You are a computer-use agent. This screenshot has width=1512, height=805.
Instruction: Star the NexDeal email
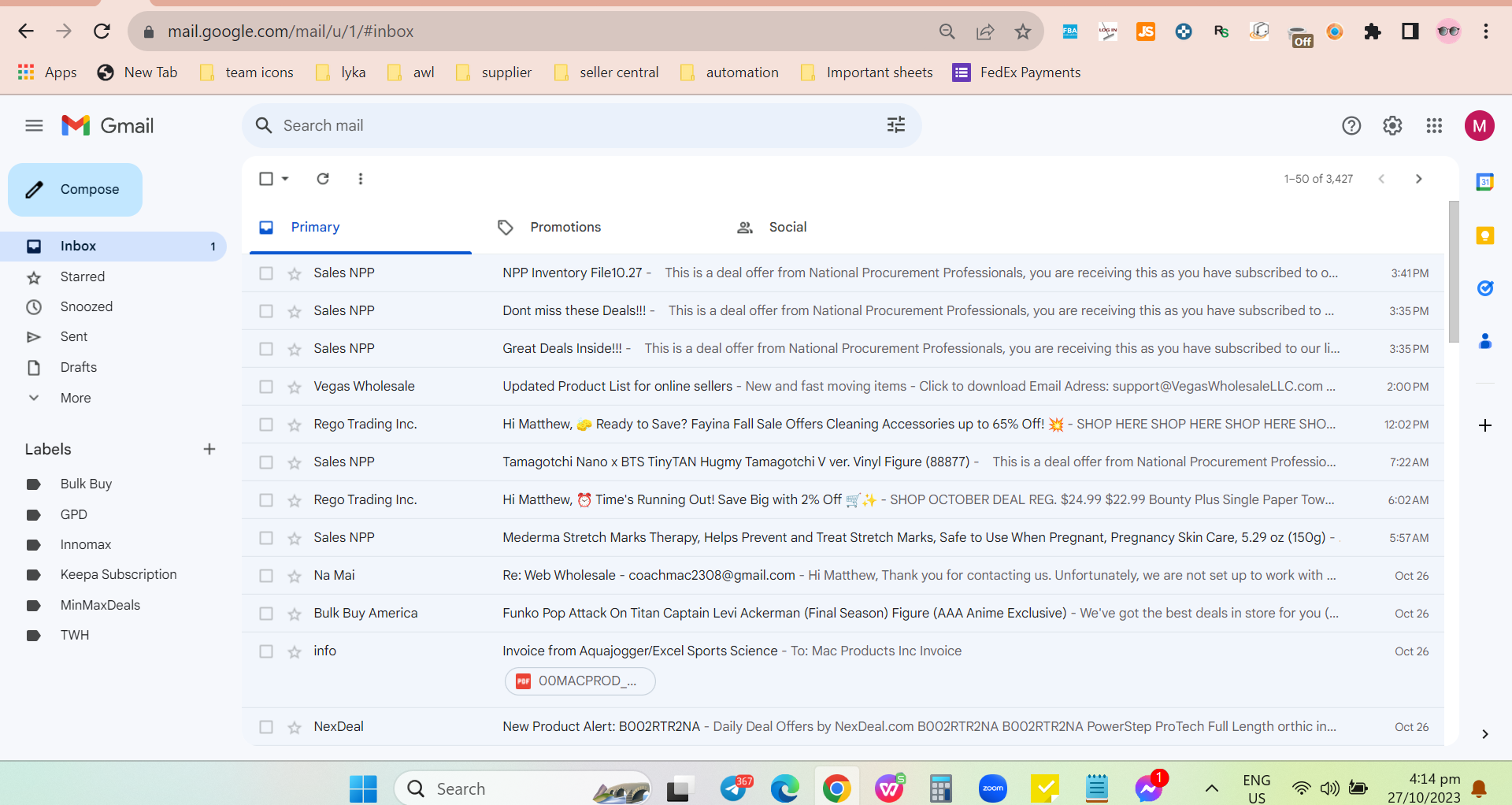(x=295, y=727)
